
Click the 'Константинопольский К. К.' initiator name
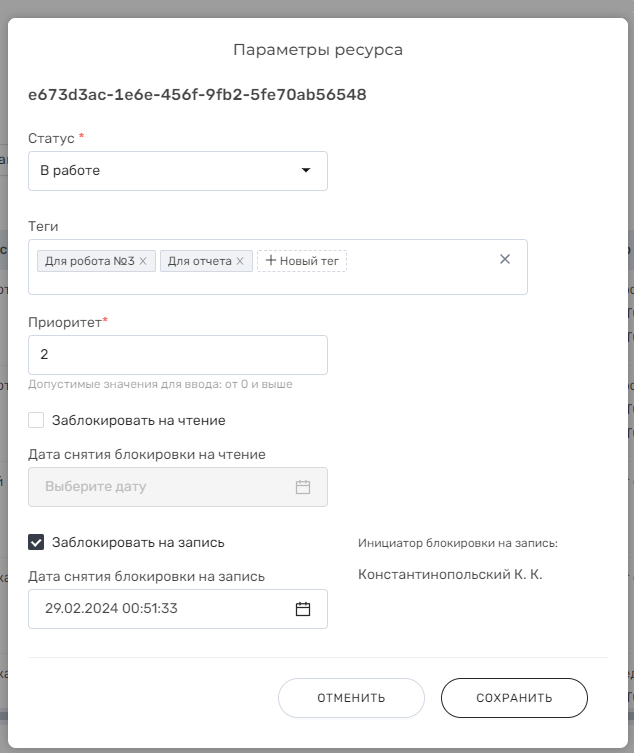tap(450, 574)
